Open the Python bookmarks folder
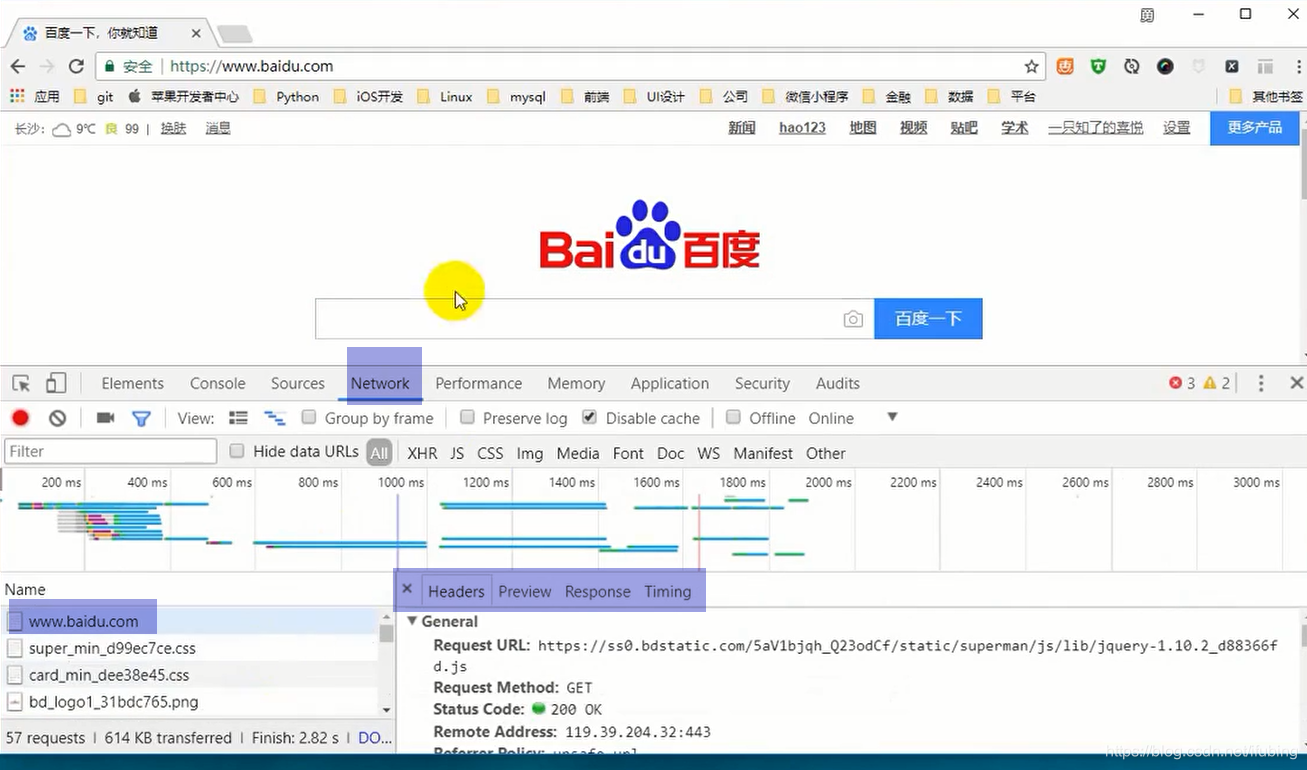This screenshot has height=770, width=1307. [x=286, y=97]
